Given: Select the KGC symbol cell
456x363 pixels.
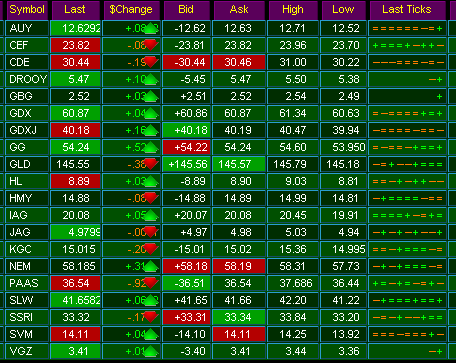Looking at the screenshot, I should (27, 249).
